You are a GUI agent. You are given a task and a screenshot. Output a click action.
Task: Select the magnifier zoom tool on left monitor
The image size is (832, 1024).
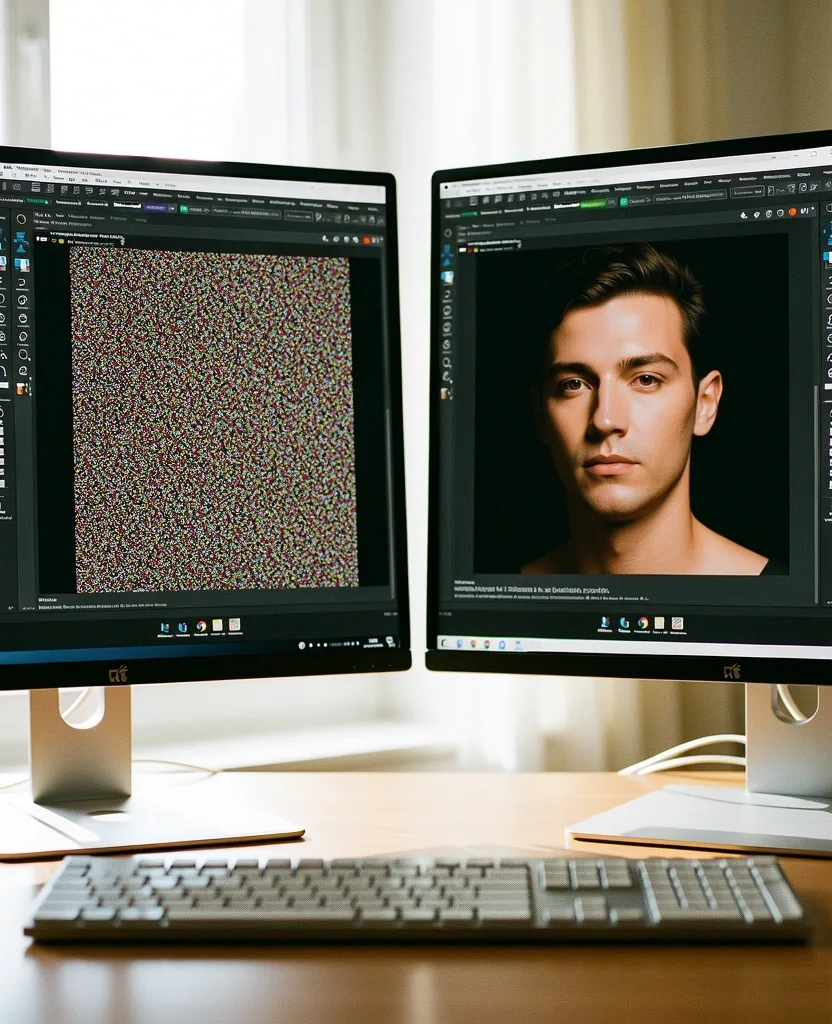[x=24, y=355]
